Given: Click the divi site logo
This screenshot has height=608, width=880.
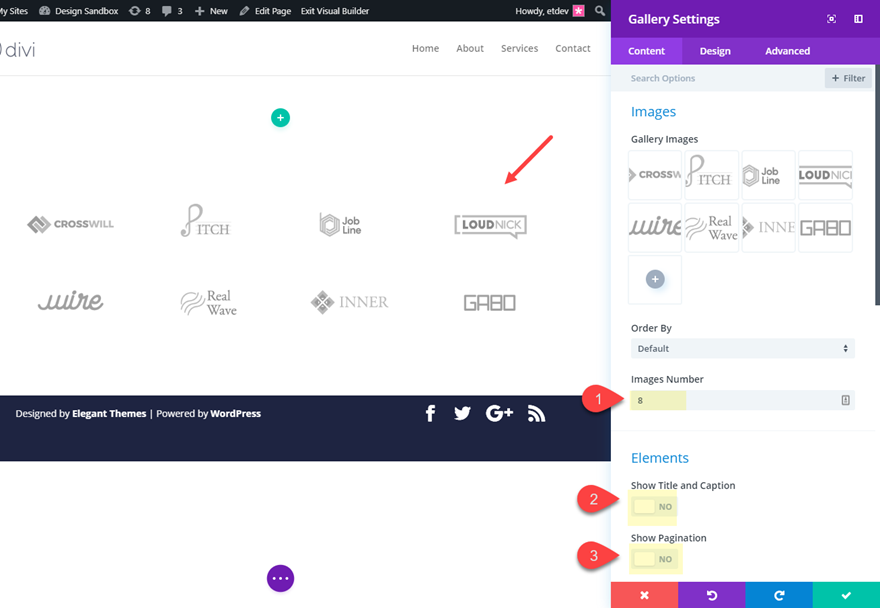Looking at the screenshot, I should (x=18, y=51).
